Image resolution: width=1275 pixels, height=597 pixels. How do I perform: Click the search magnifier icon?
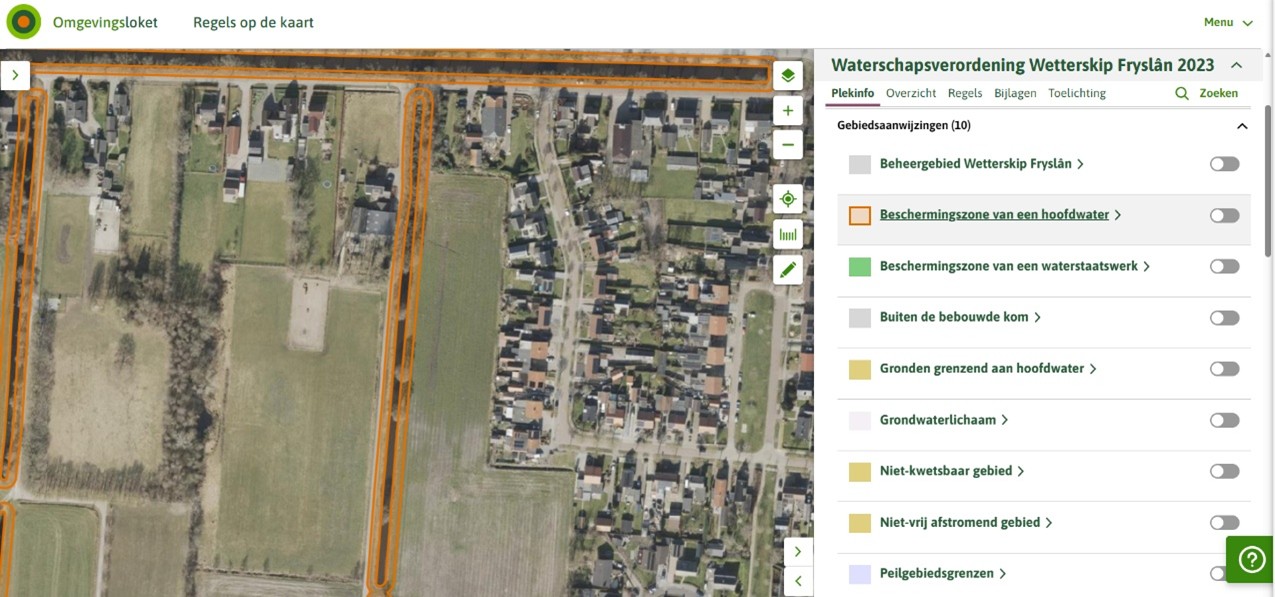point(1182,93)
